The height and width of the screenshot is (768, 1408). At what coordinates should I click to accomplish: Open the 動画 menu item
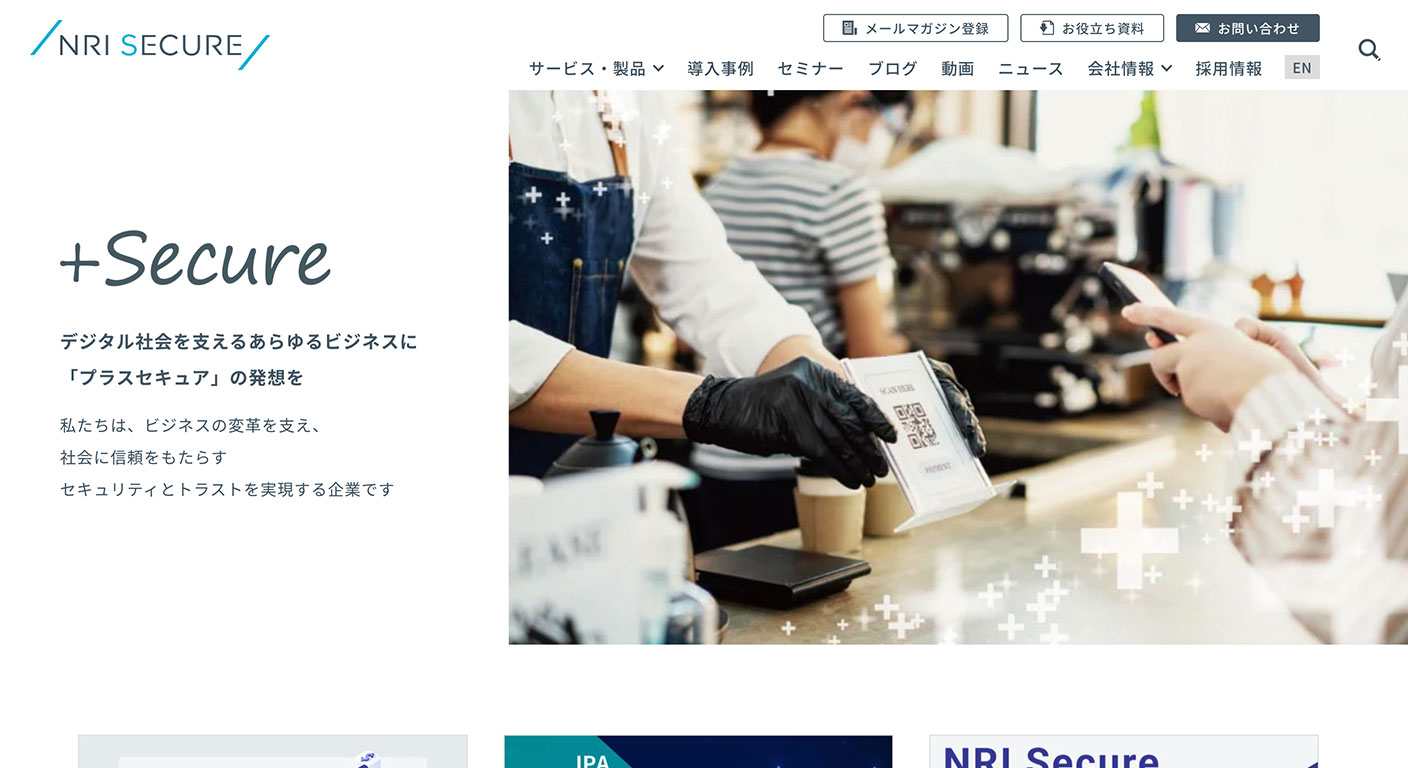(958, 69)
